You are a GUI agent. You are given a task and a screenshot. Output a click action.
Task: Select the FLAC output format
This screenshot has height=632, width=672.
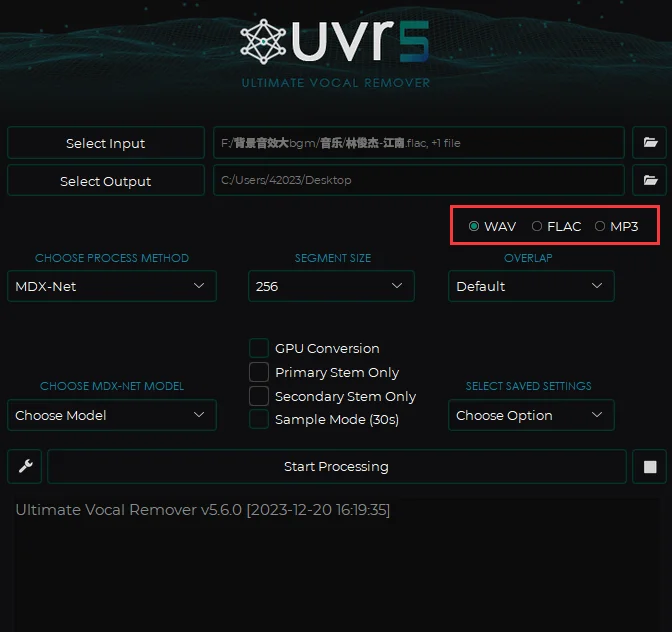click(x=537, y=226)
